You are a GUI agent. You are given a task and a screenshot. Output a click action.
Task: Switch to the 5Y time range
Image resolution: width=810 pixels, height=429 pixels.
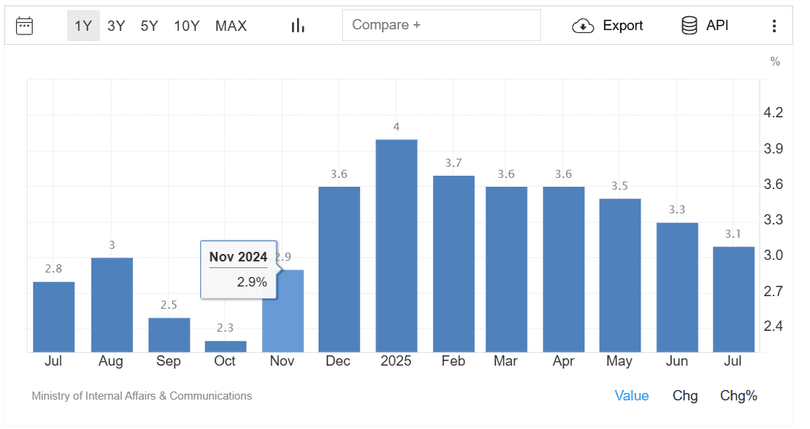pyautogui.click(x=149, y=26)
